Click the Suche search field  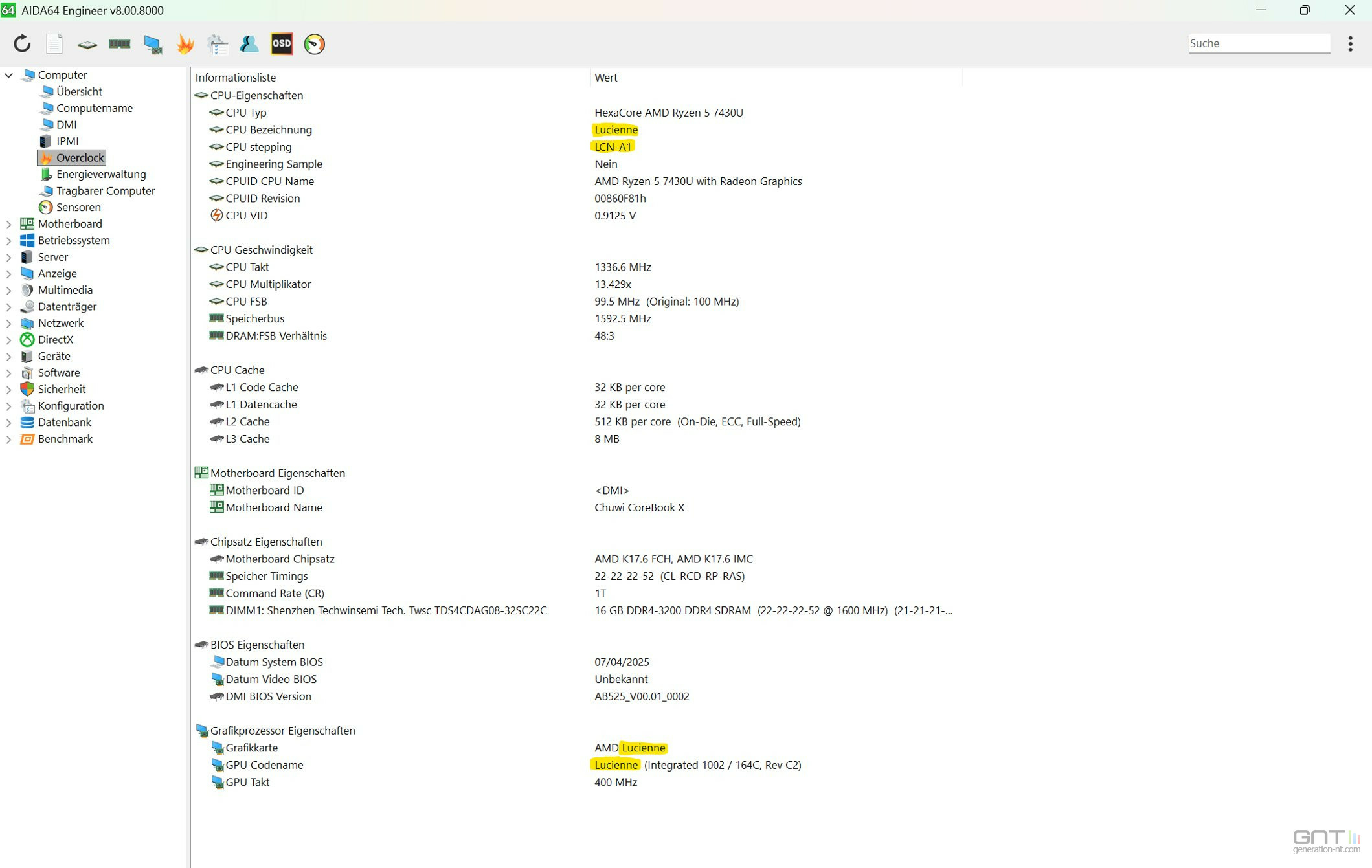(x=1258, y=43)
